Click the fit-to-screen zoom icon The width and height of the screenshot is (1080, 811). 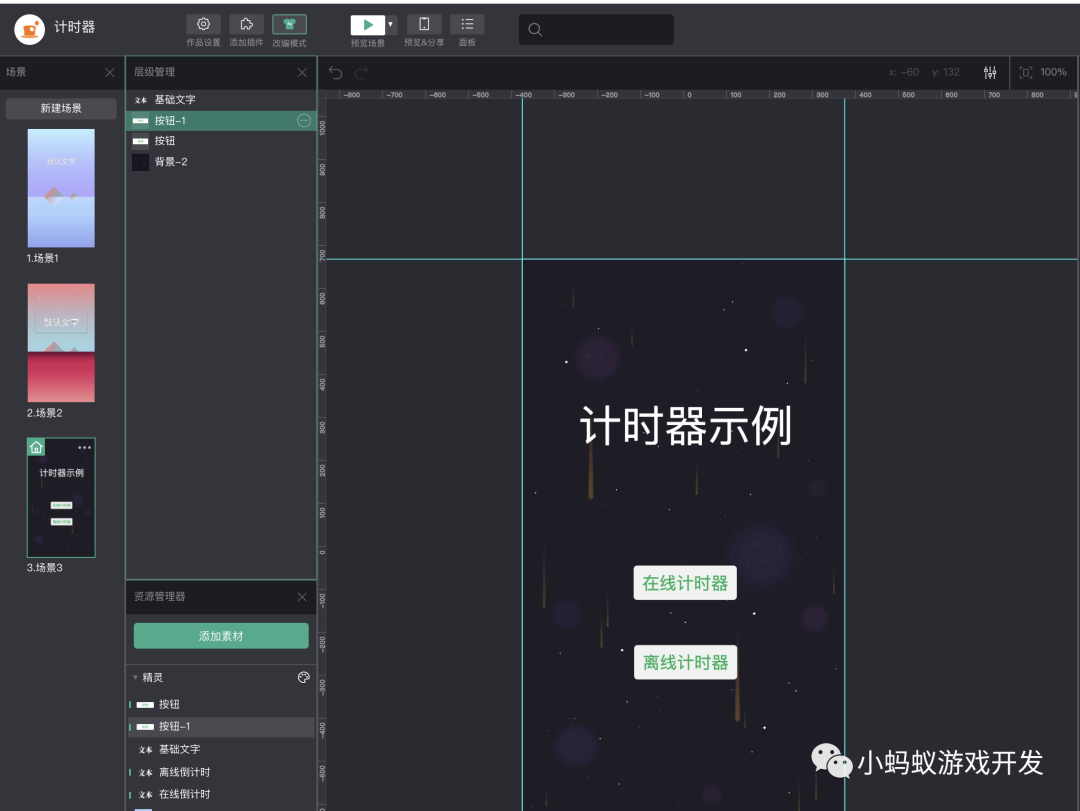(1026, 72)
